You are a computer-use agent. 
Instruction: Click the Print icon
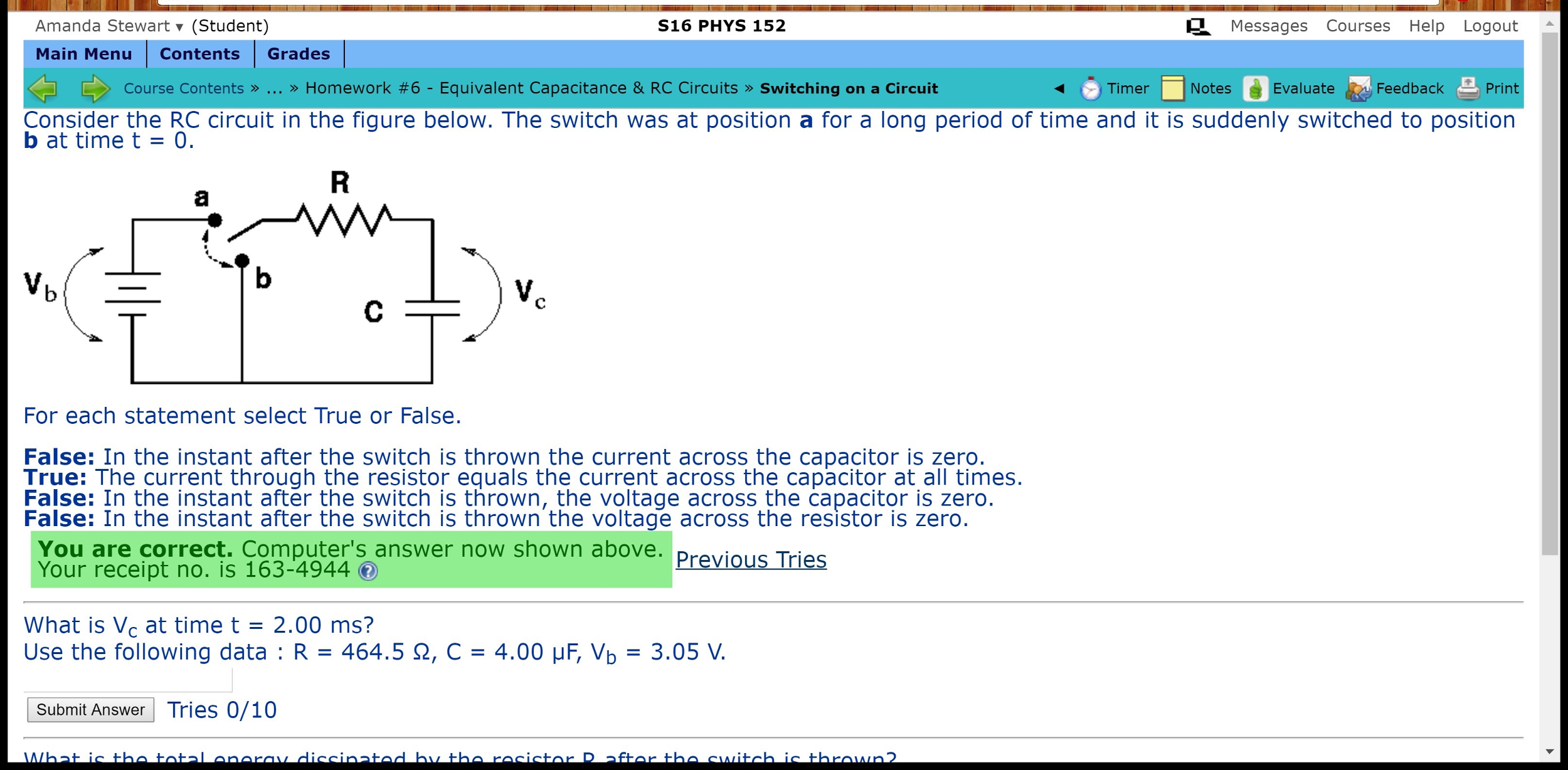(1468, 88)
